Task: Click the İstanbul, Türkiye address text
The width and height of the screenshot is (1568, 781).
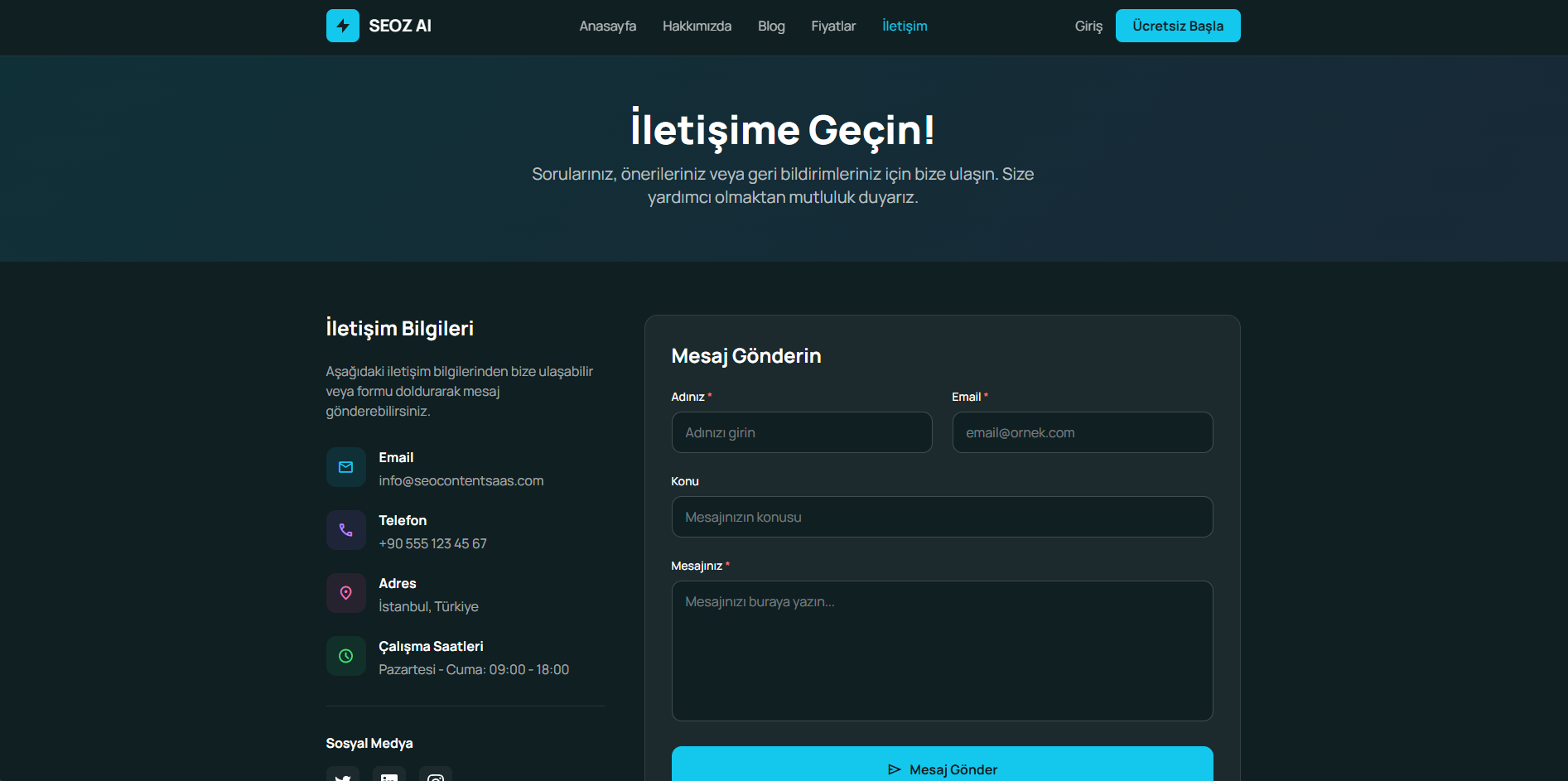Action: pyautogui.click(x=428, y=606)
